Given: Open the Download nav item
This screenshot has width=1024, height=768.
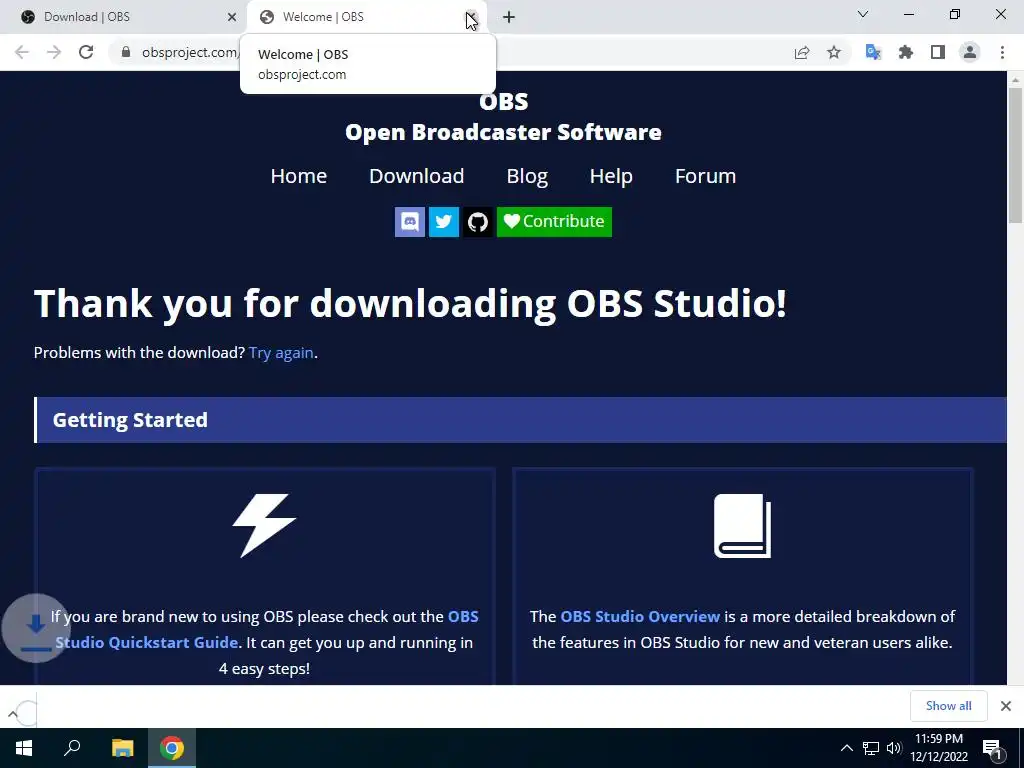Looking at the screenshot, I should (x=417, y=176).
